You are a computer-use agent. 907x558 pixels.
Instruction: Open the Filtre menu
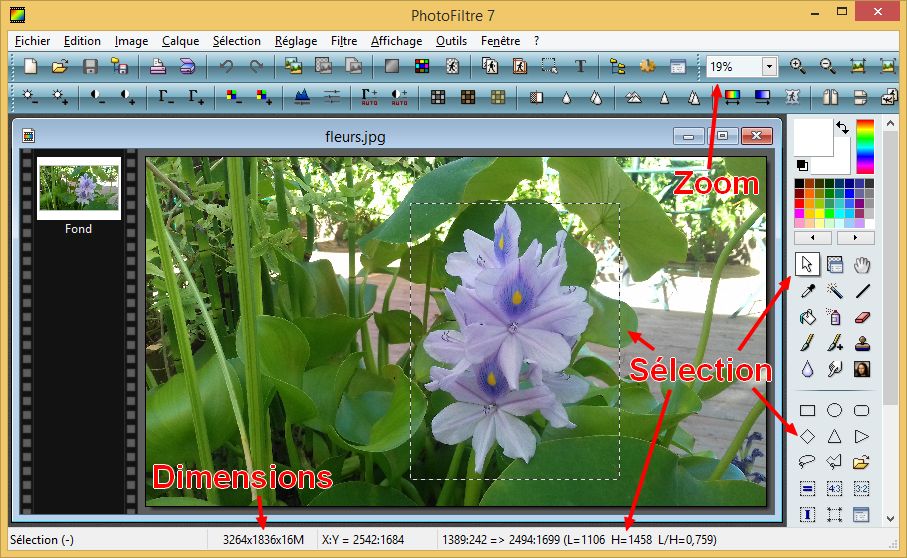coord(343,41)
